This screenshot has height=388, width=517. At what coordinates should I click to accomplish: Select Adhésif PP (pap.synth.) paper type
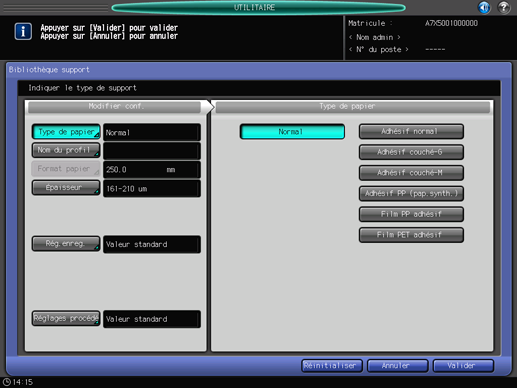[411, 194]
